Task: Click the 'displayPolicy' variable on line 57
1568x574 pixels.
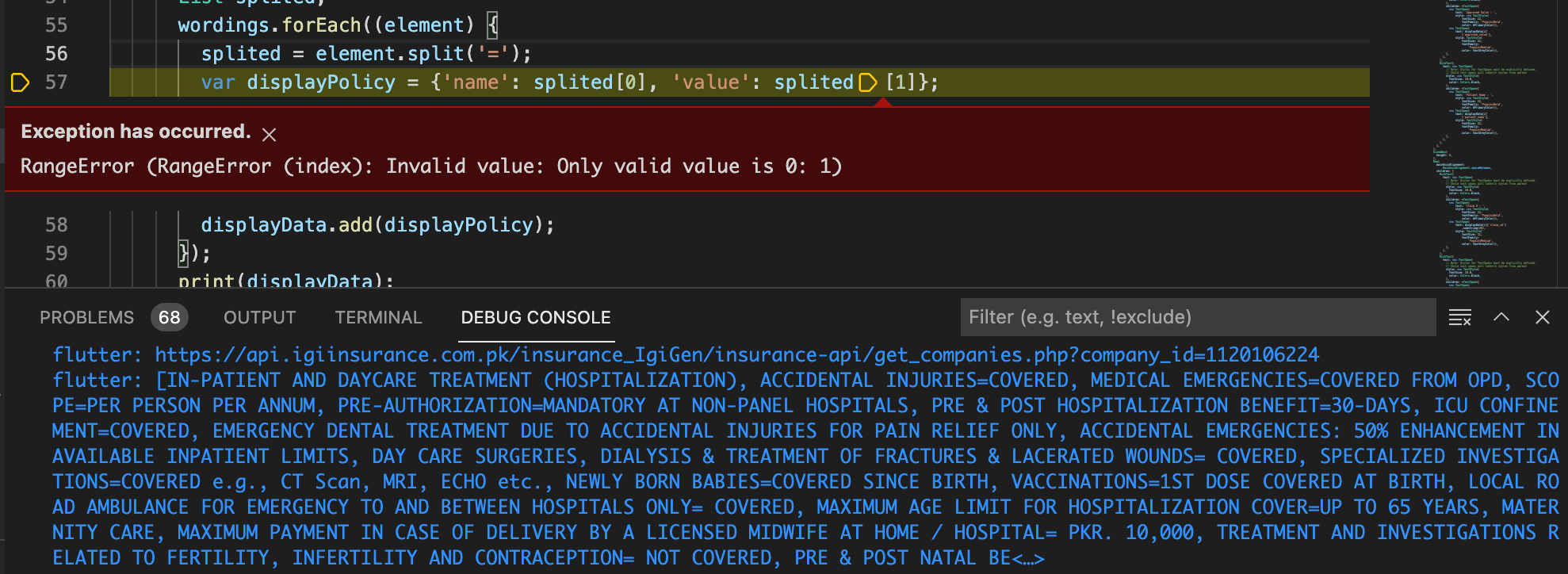Action: tap(320, 82)
